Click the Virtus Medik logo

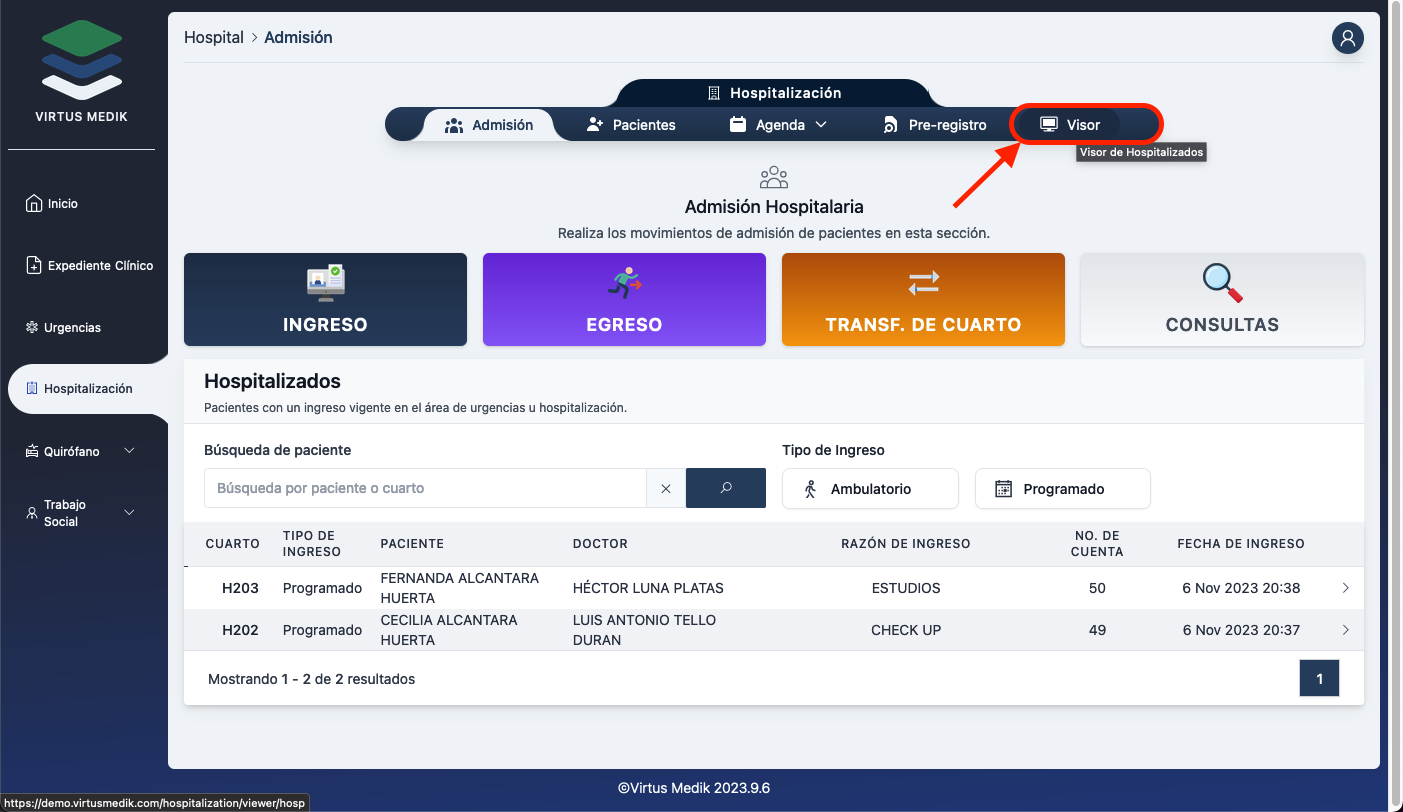82,70
